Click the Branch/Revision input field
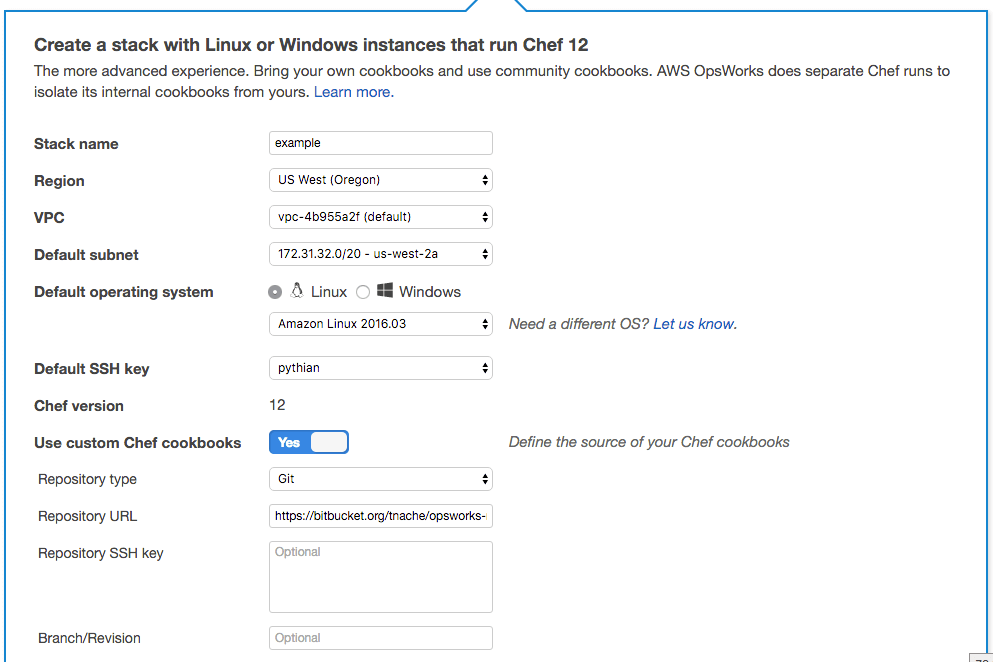 pyautogui.click(x=380, y=638)
